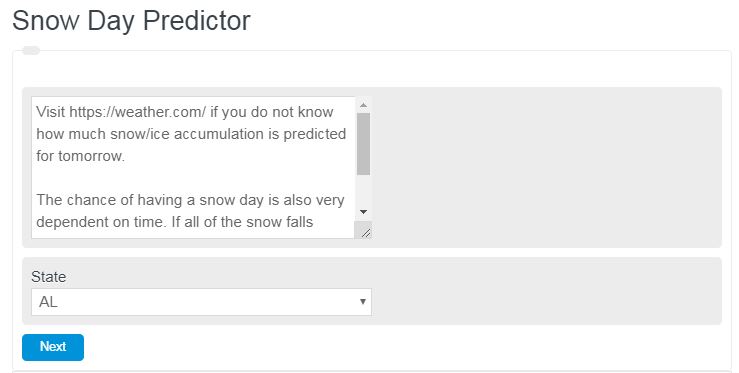
Task: Click the State field label
Action: (49, 277)
